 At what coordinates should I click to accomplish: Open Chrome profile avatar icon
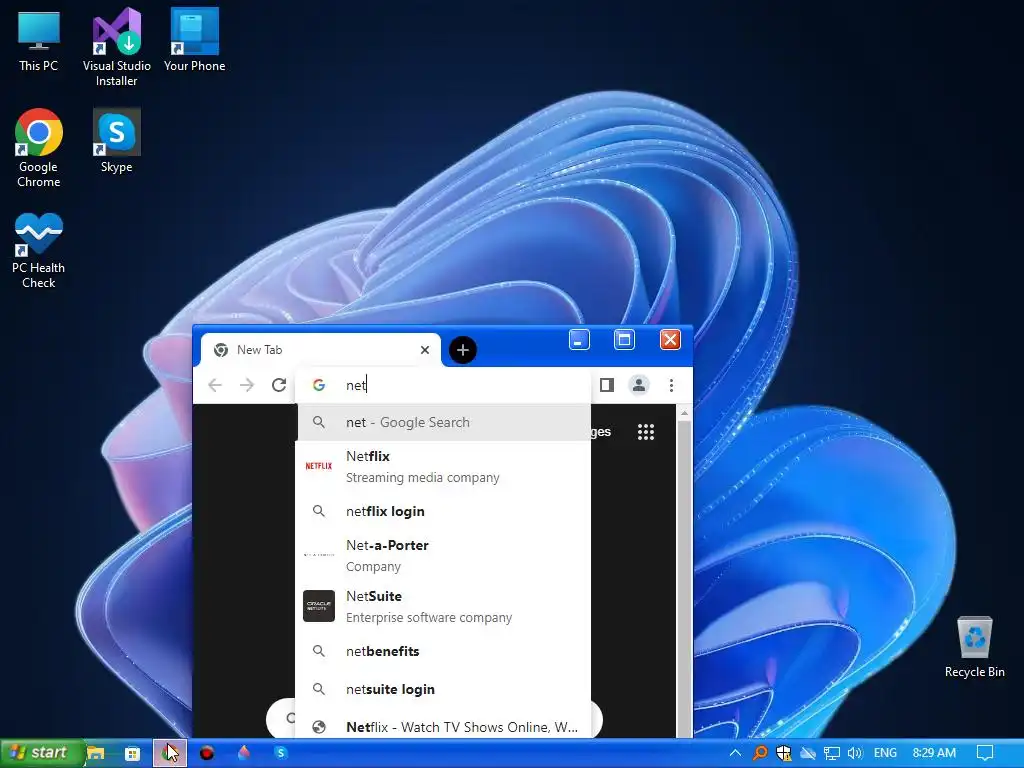tap(639, 385)
